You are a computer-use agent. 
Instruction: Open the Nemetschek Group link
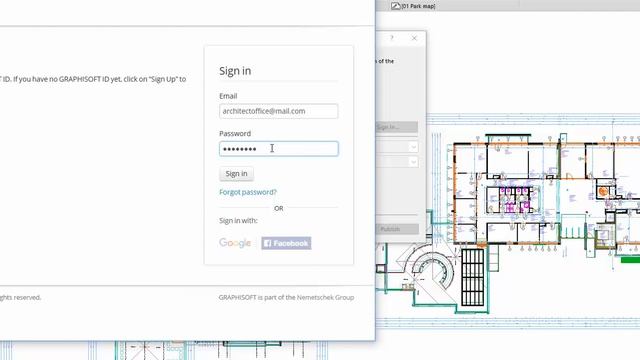pos(325,298)
